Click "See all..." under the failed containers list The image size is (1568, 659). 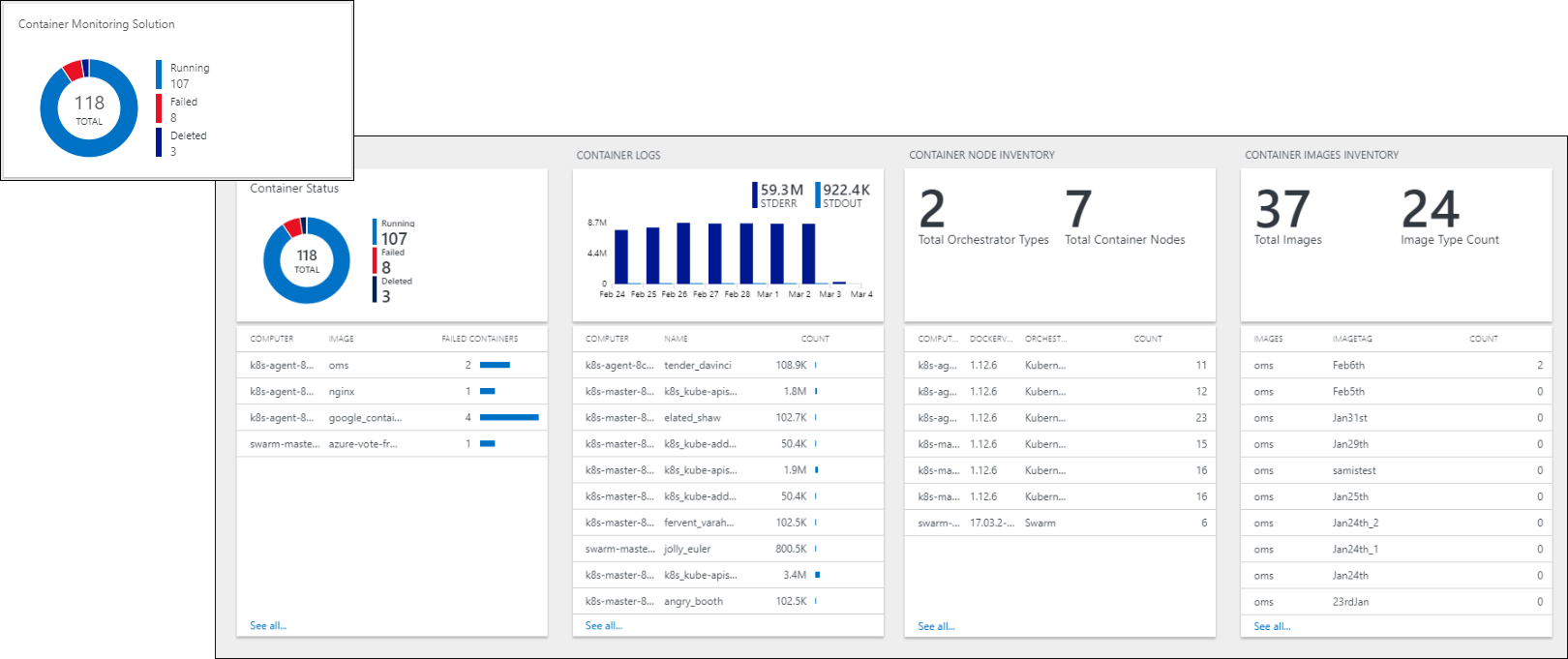(x=268, y=626)
